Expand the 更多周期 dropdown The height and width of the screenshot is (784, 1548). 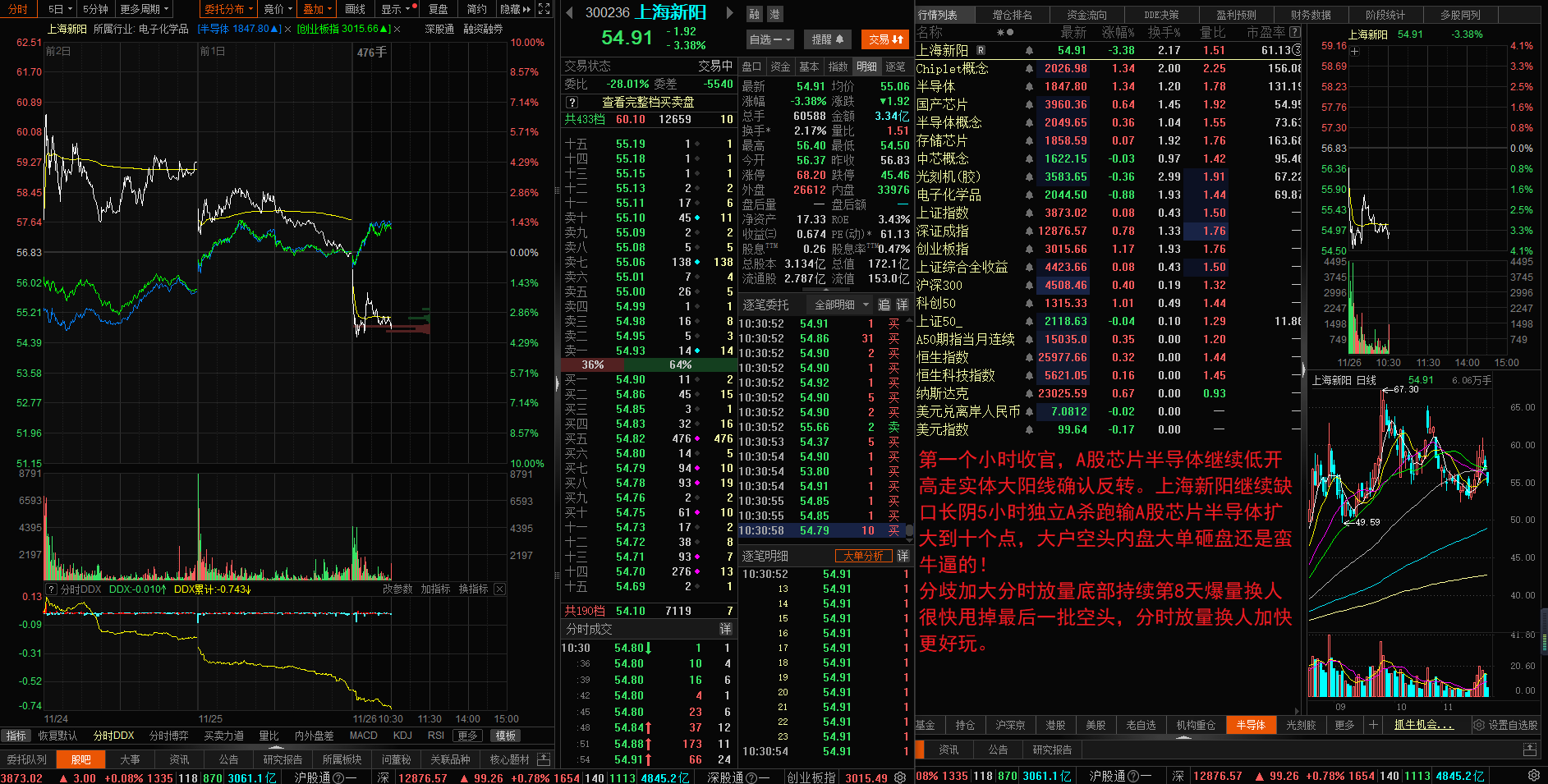[144, 9]
